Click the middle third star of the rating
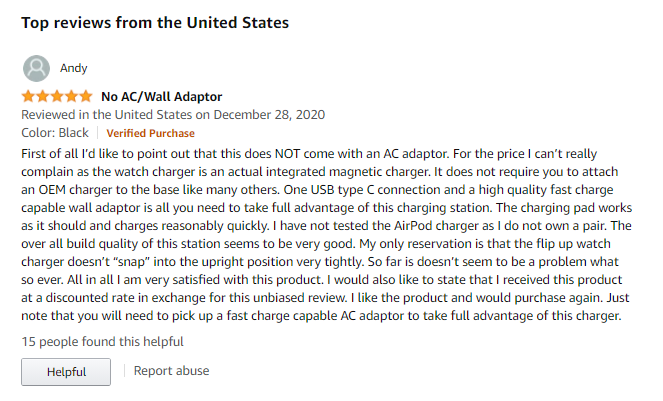The width and height of the screenshot is (663, 401). (57, 96)
